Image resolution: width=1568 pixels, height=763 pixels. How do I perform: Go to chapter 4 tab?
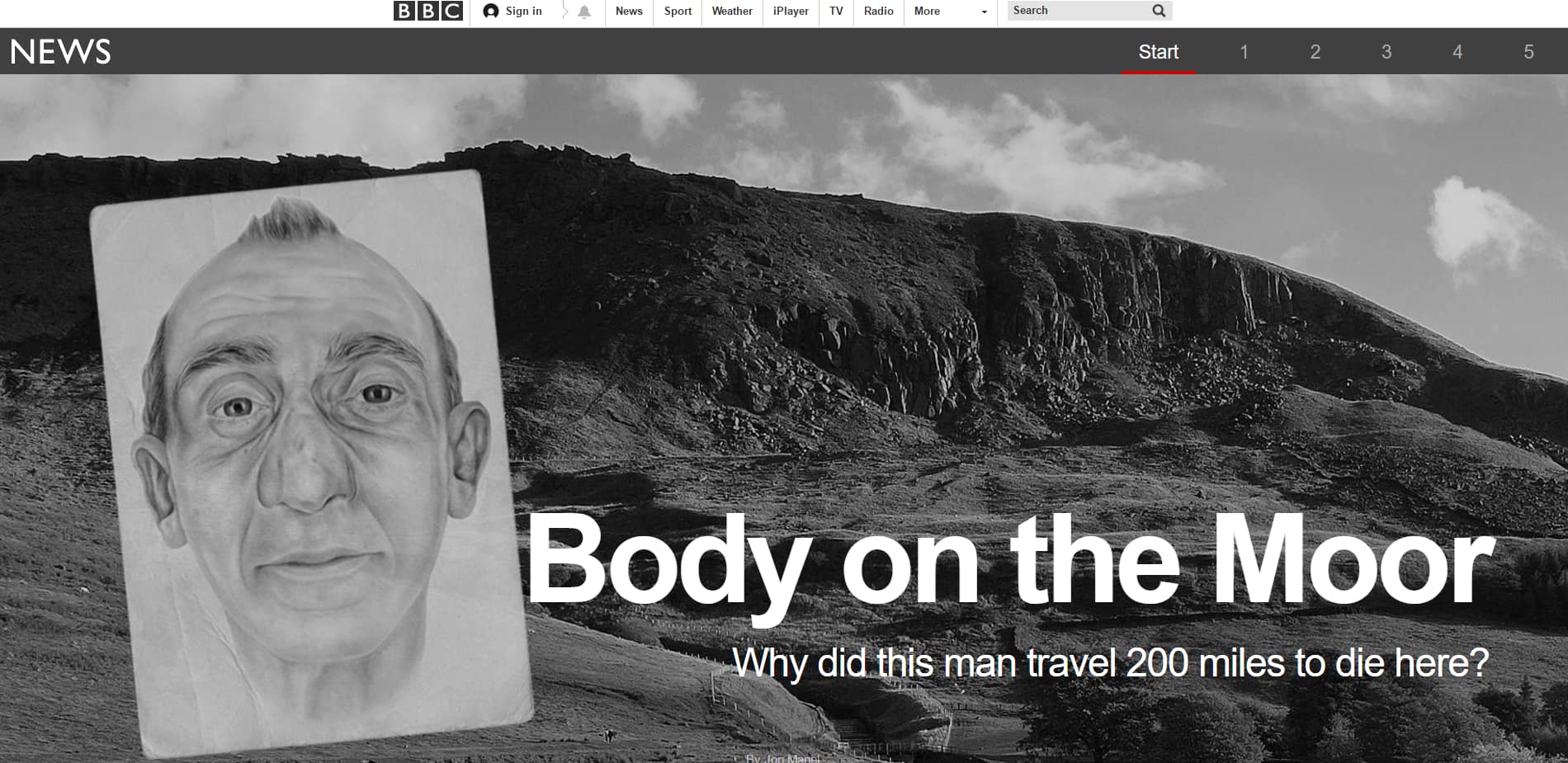(x=1457, y=52)
